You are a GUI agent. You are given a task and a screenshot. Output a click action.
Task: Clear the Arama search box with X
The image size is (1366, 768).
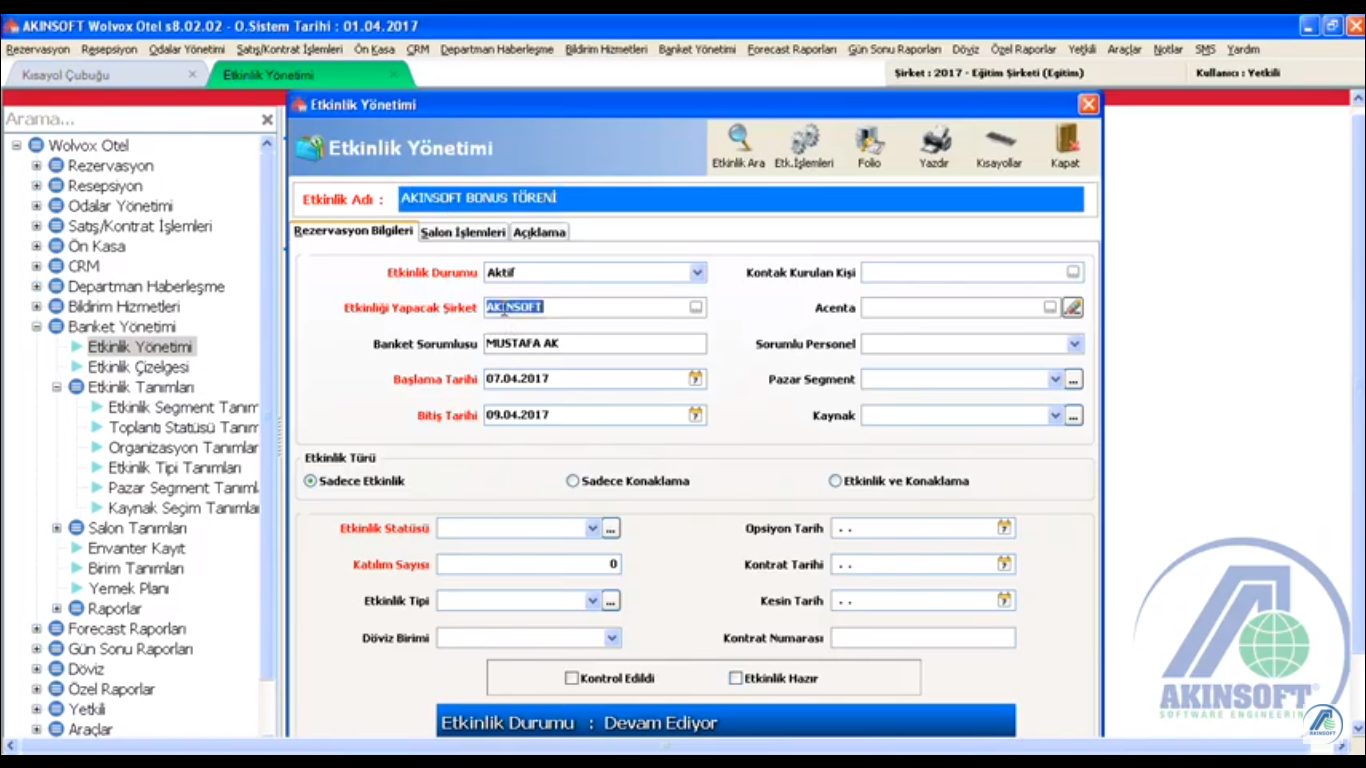pyautogui.click(x=267, y=120)
